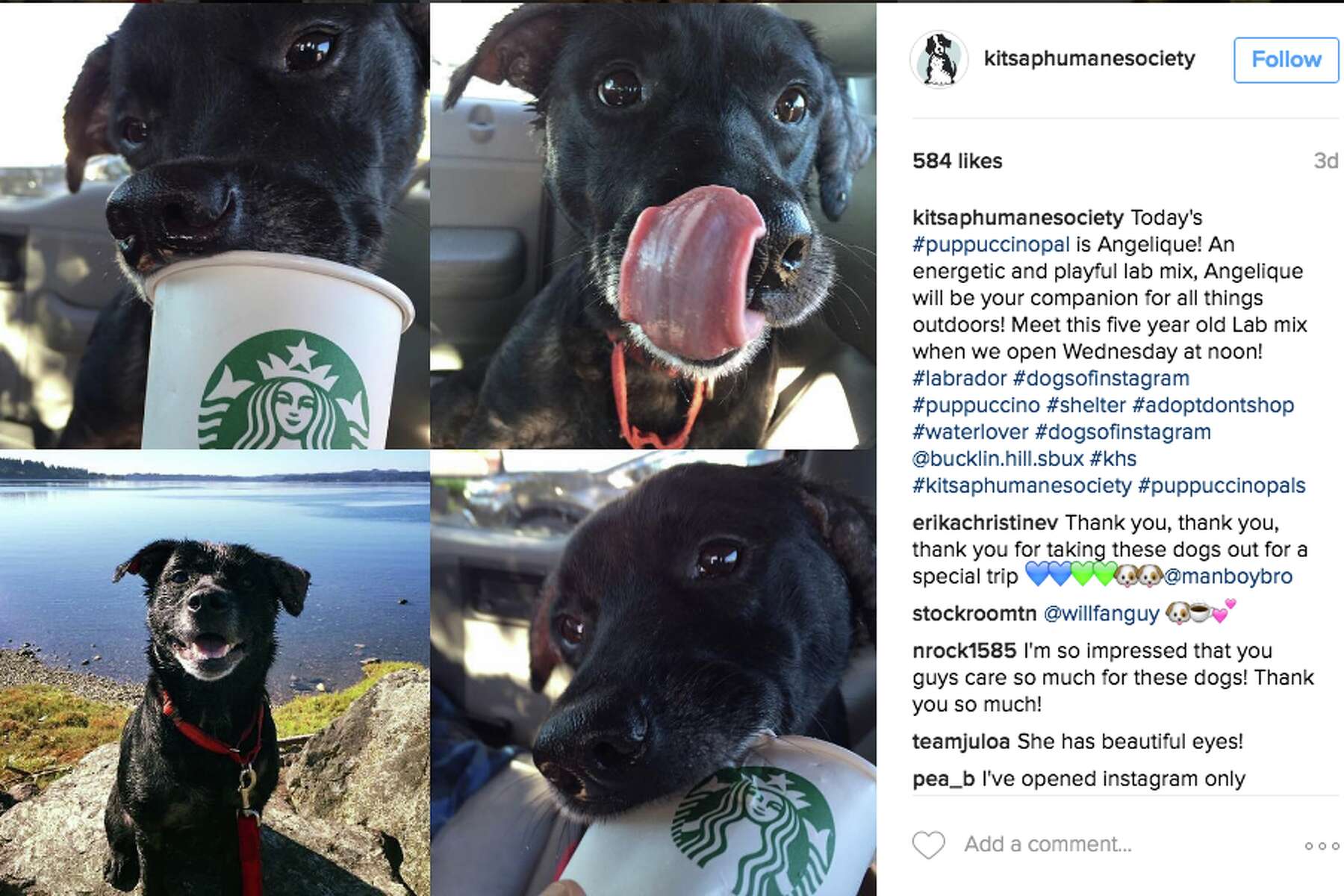
Task: Click the 3d post timestamp
Action: tap(1325, 161)
